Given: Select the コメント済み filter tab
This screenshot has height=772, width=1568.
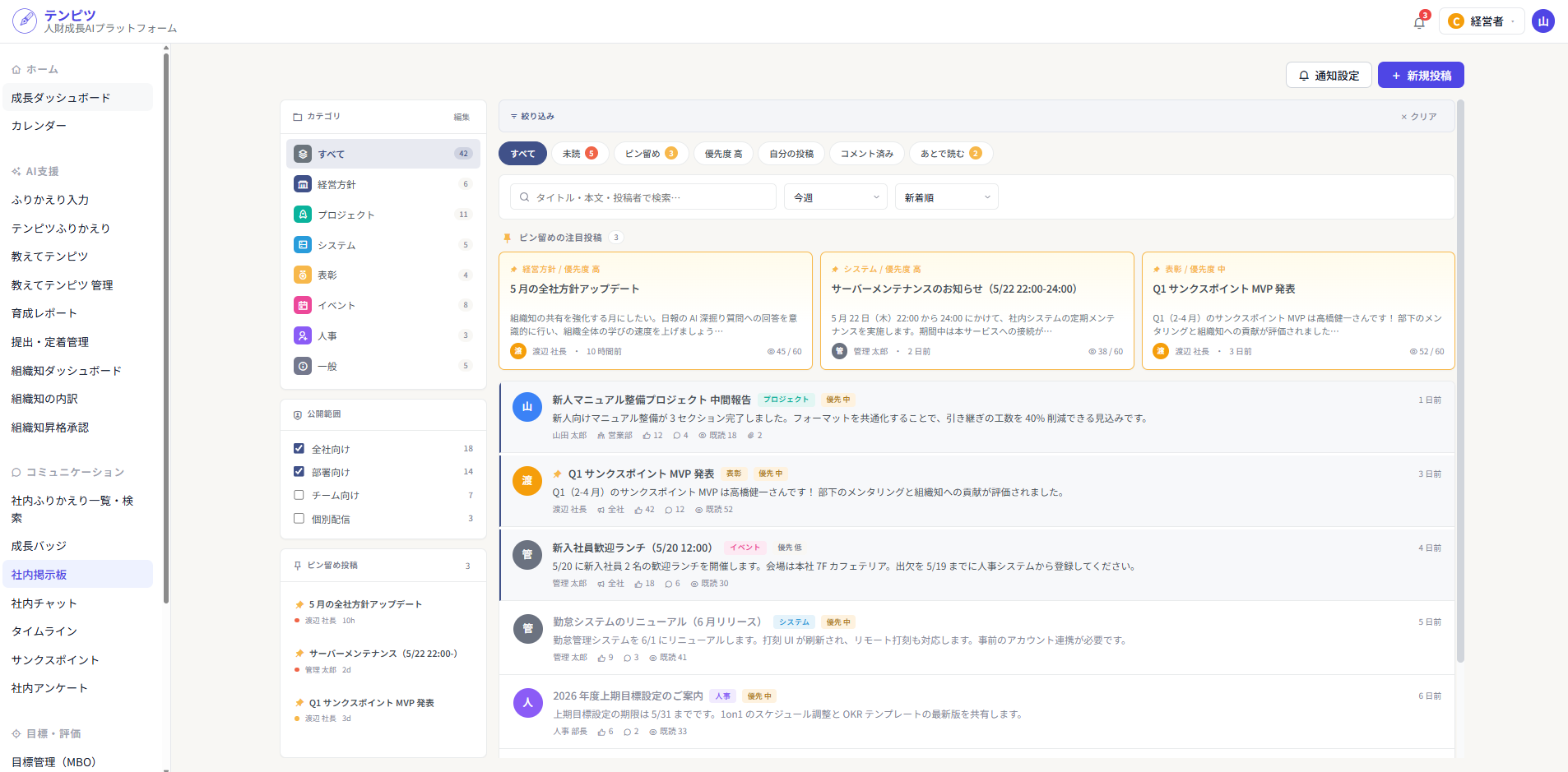Looking at the screenshot, I should 867,154.
